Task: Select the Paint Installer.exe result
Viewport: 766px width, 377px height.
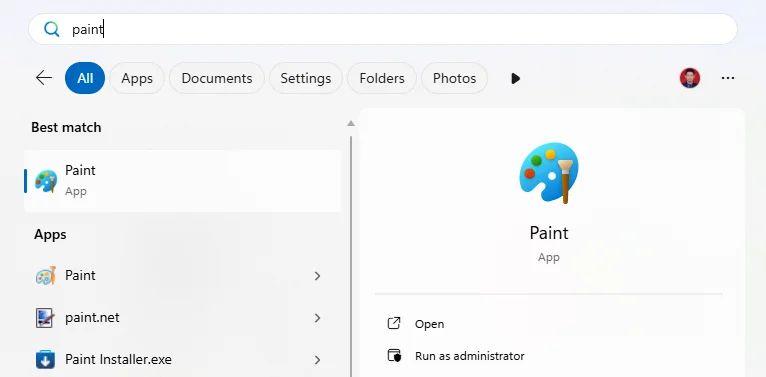Action: coord(182,360)
